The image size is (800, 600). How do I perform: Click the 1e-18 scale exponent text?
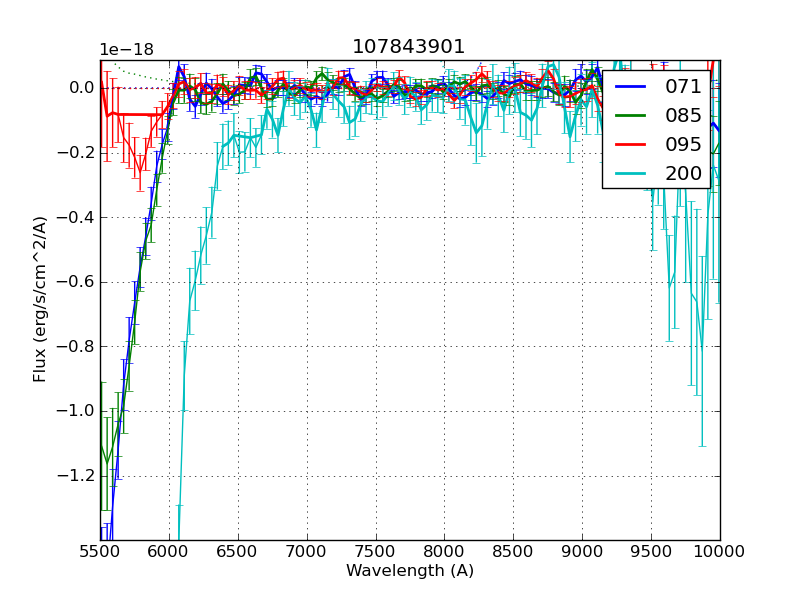pyautogui.click(x=126, y=50)
